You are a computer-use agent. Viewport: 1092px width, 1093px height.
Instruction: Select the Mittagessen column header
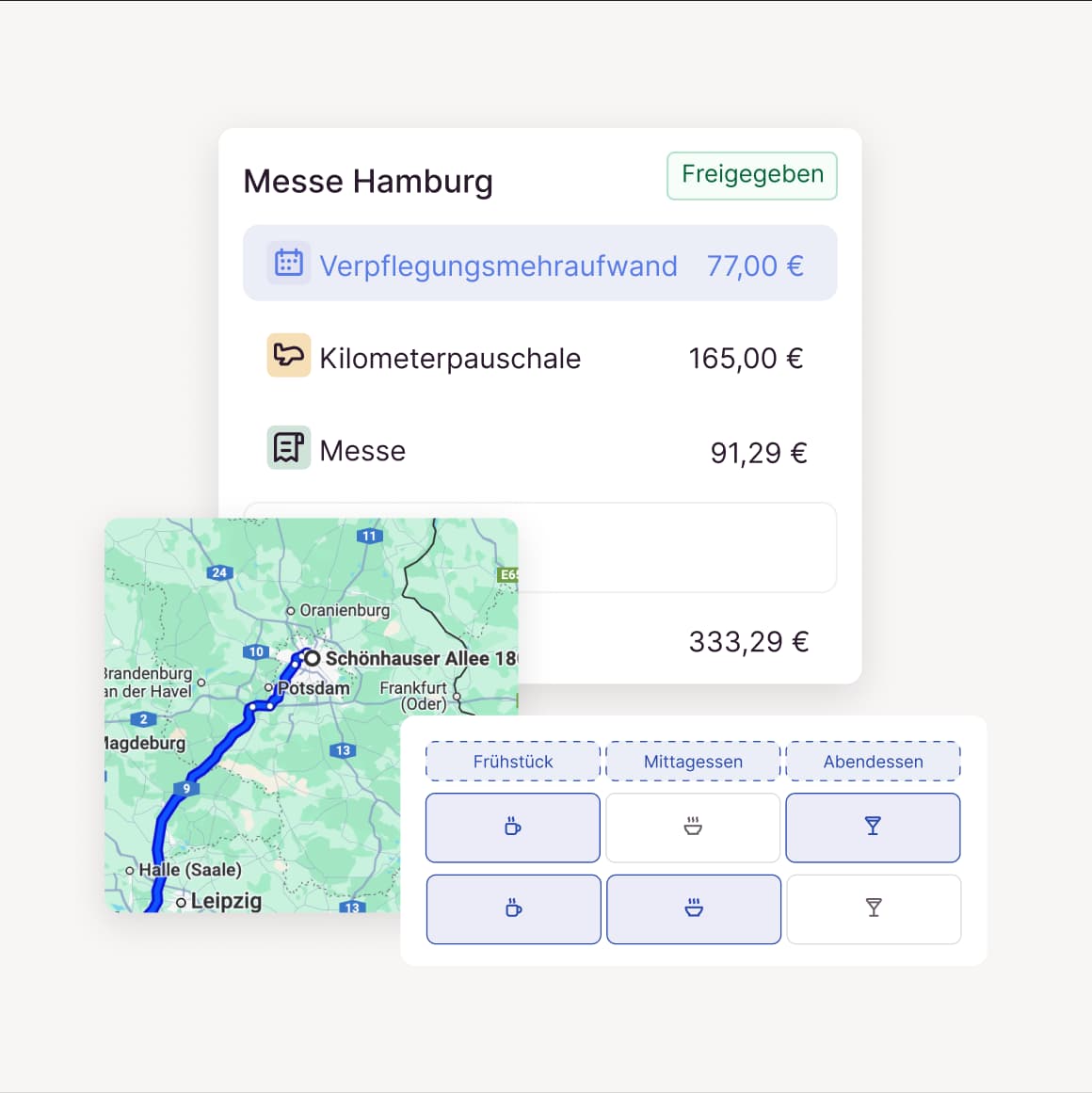coord(693,762)
